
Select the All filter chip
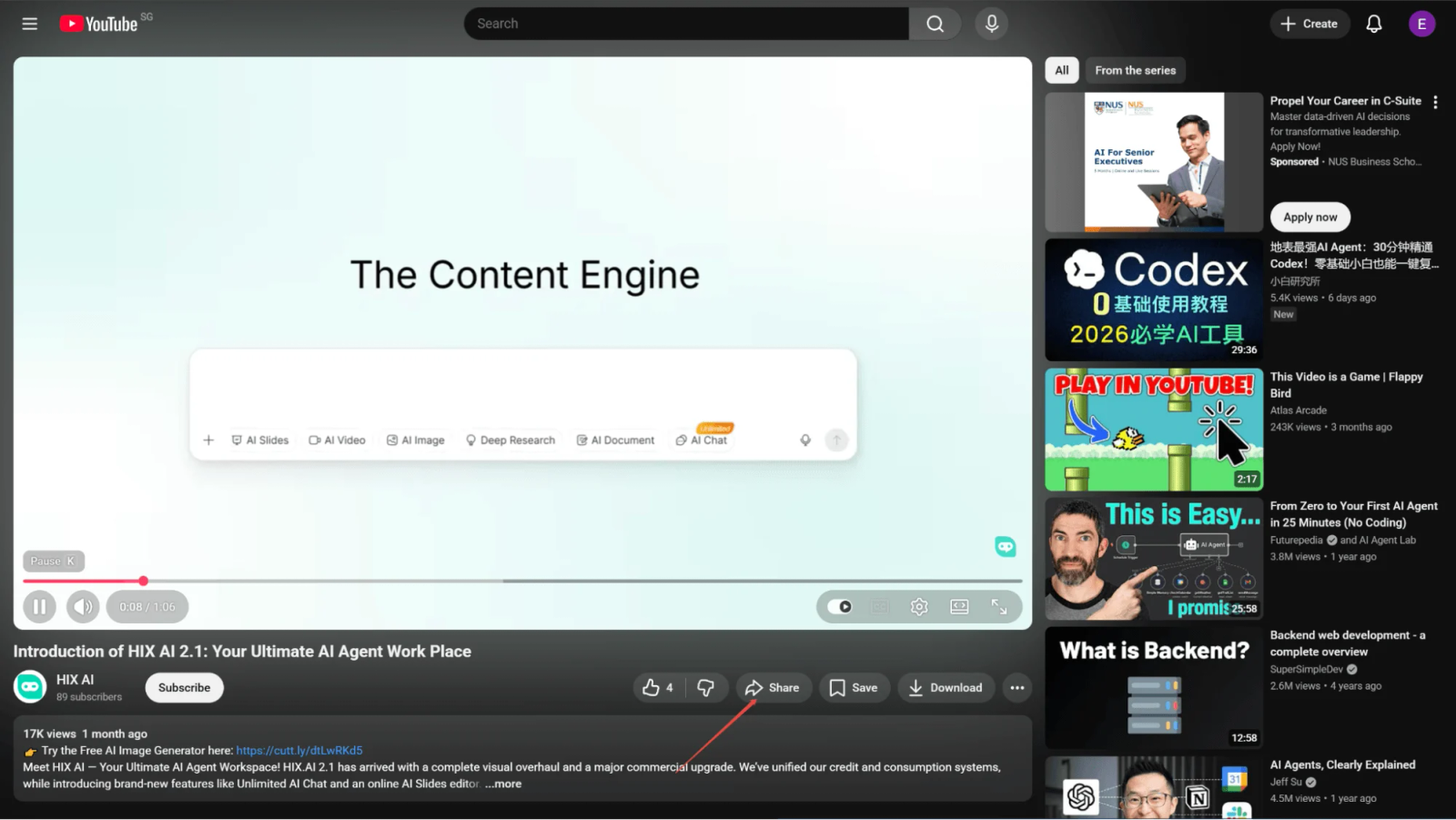click(x=1062, y=70)
